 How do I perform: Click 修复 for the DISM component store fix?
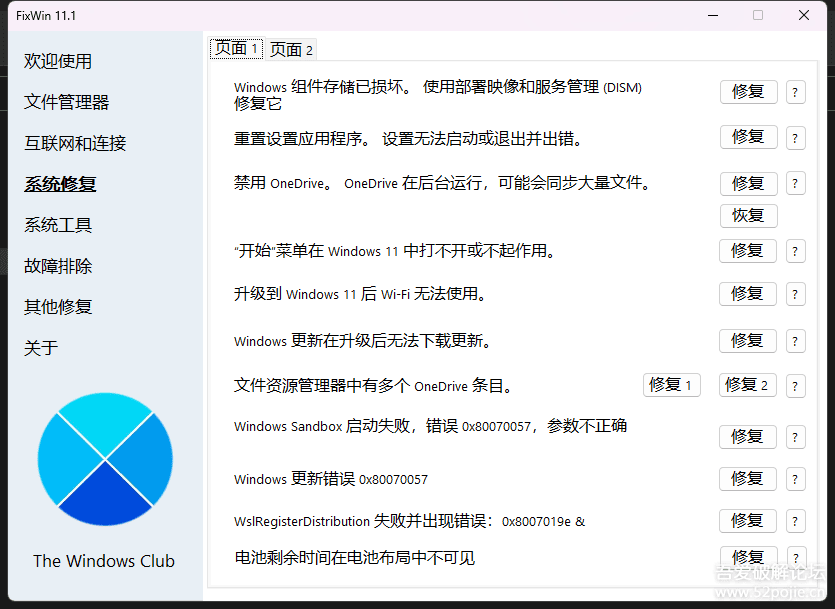pos(749,92)
